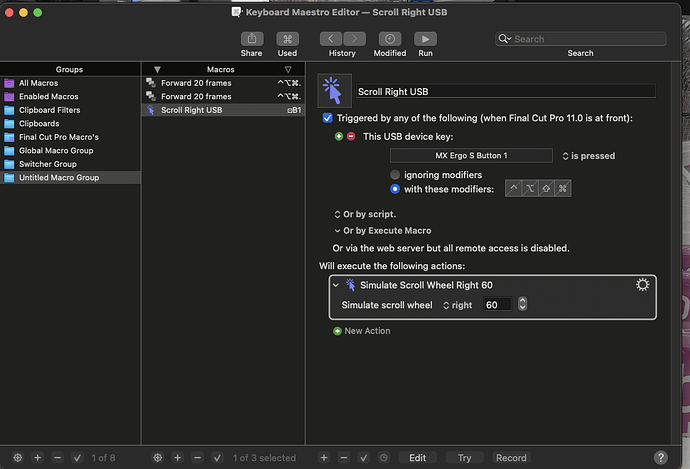
Task: Click the Try button
Action: pos(464,458)
